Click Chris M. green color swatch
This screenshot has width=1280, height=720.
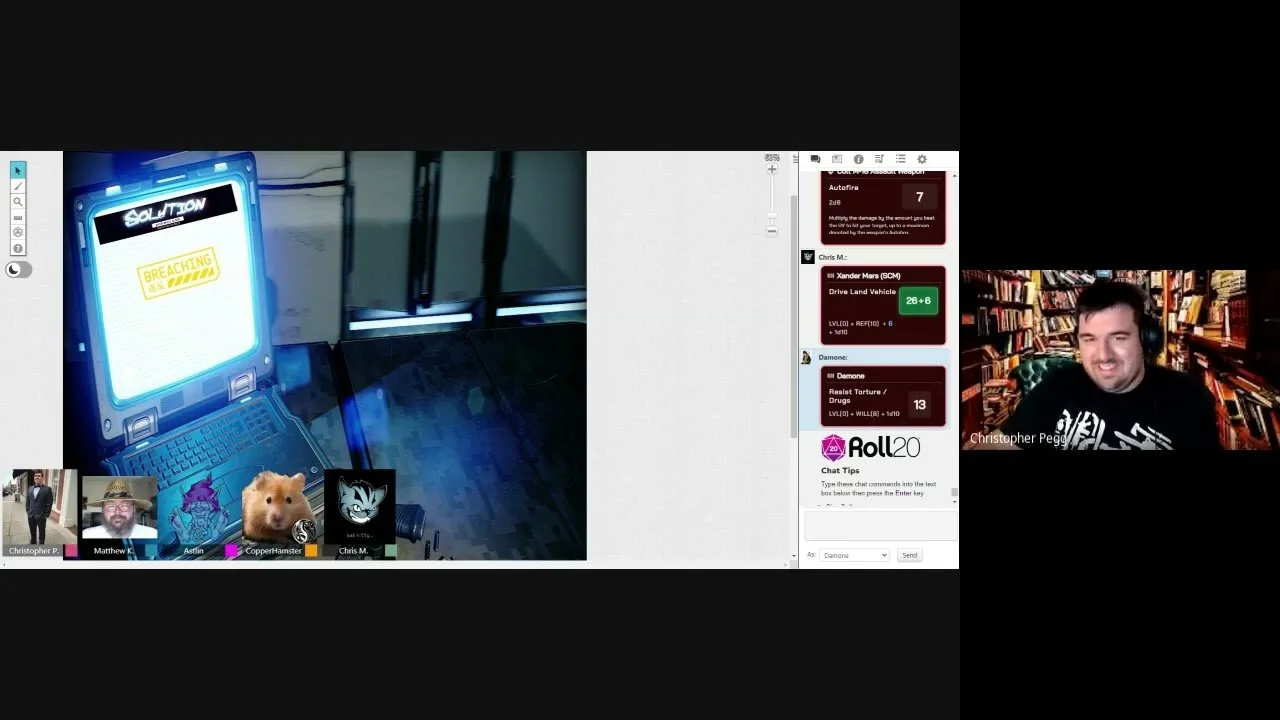(x=391, y=551)
